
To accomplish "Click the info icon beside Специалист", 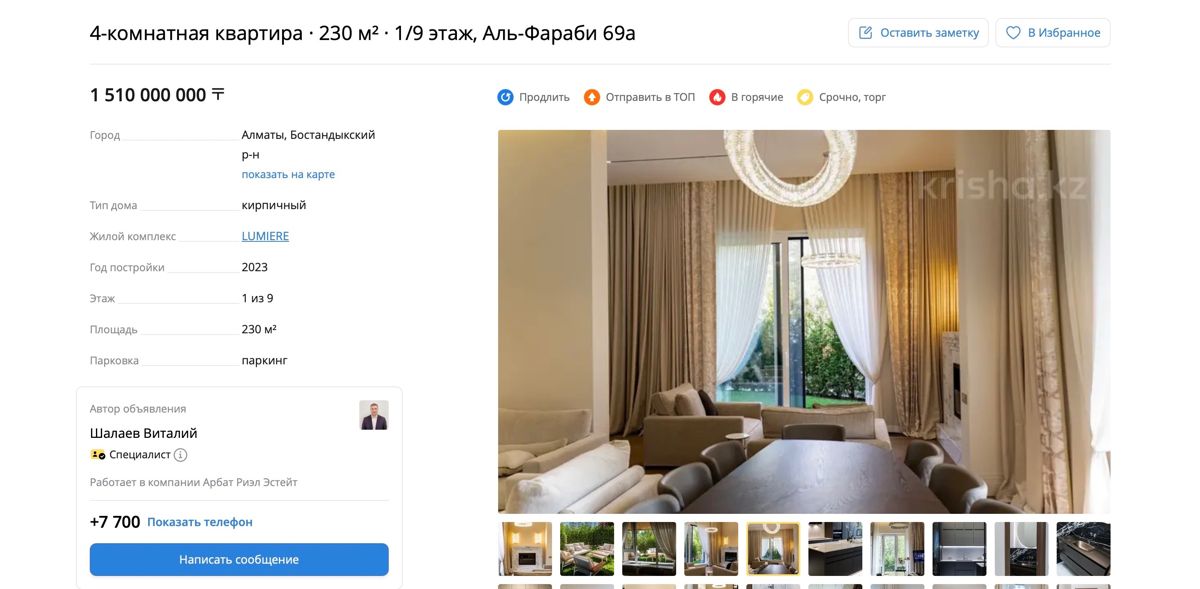I will point(180,455).
